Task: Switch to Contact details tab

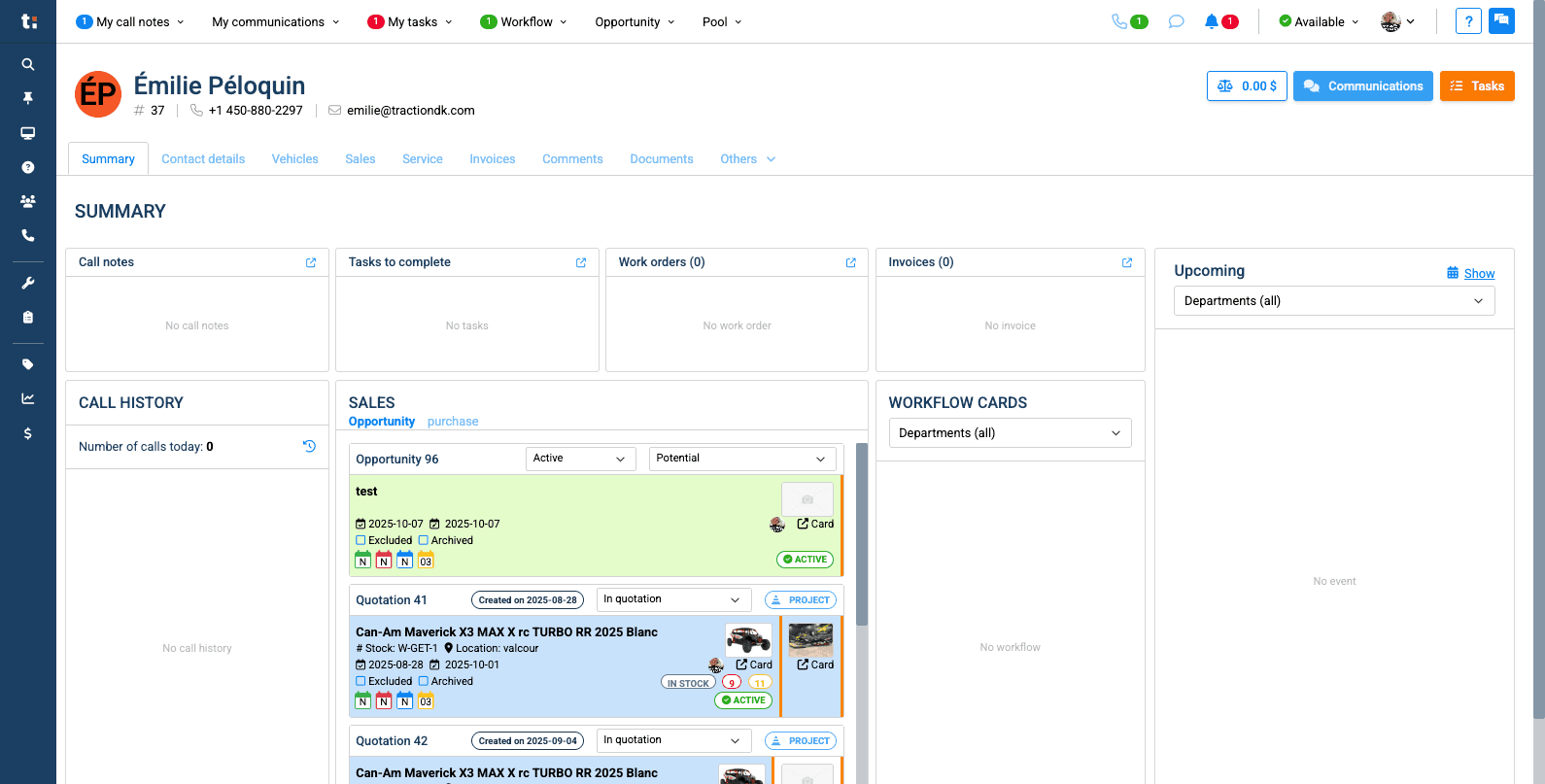Action: click(203, 159)
